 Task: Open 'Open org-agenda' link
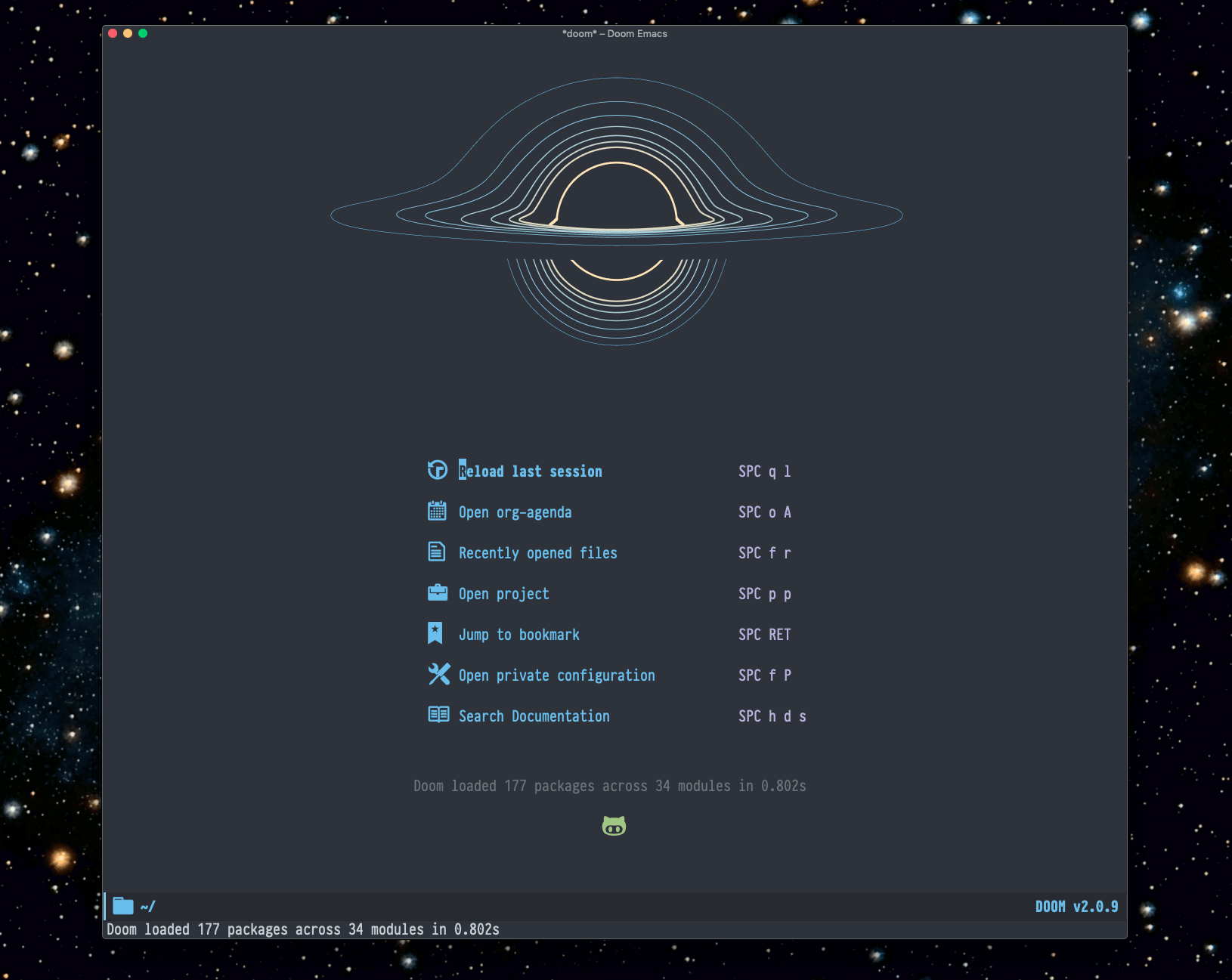(515, 512)
